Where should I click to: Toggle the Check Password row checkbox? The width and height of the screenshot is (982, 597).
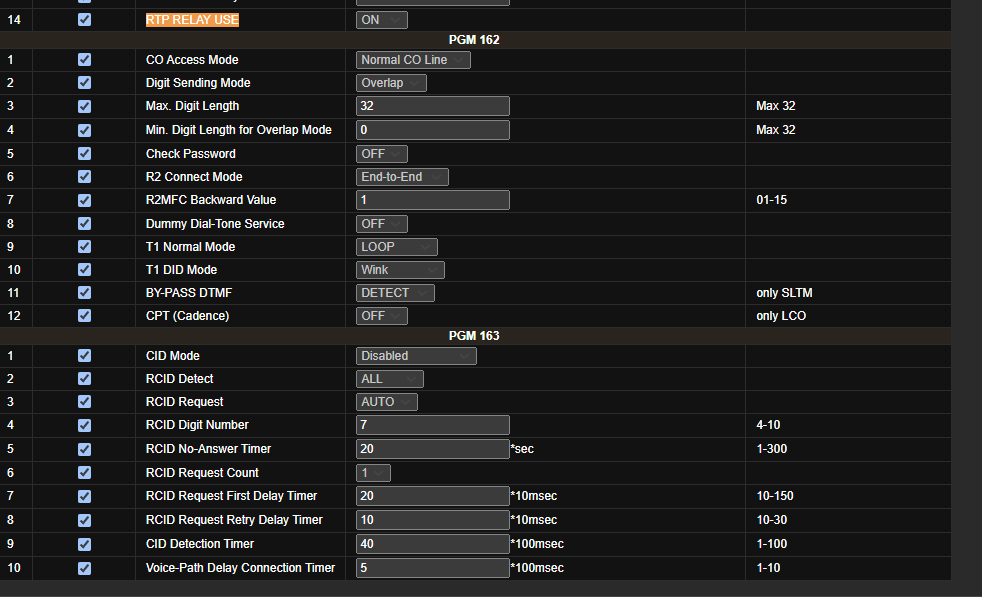(84, 154)
